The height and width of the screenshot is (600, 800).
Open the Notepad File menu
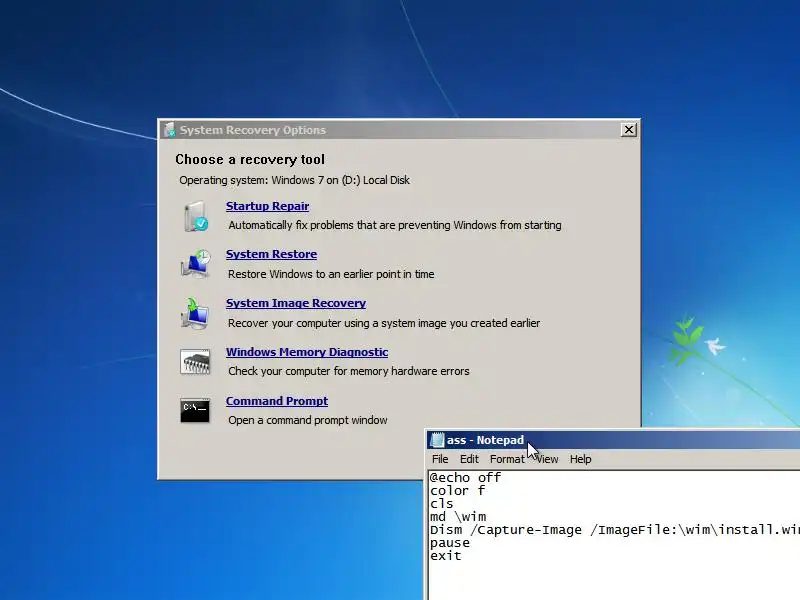pyautogui.click(x=440, y=459)
